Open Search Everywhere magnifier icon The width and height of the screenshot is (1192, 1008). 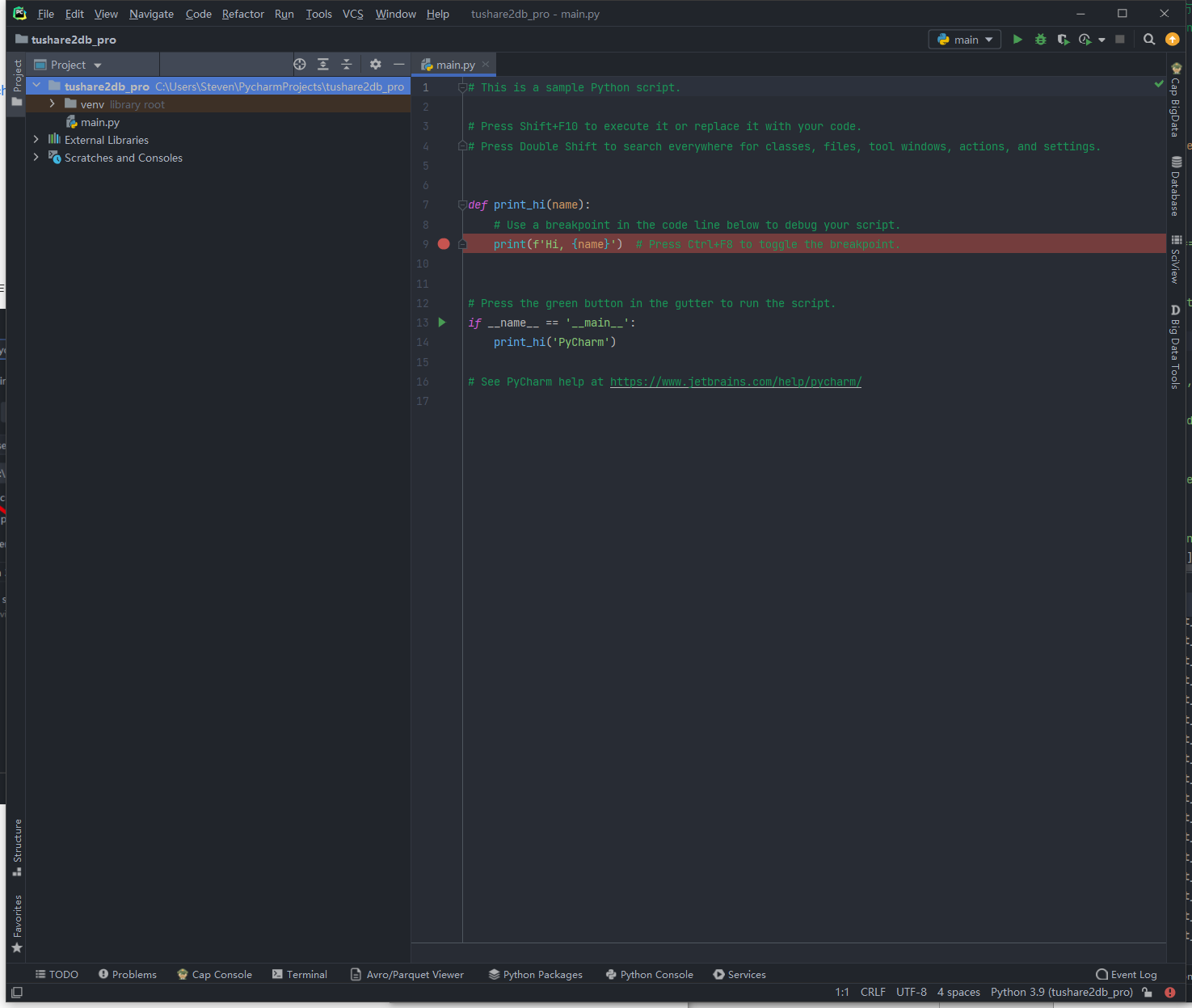(1149, 40)
